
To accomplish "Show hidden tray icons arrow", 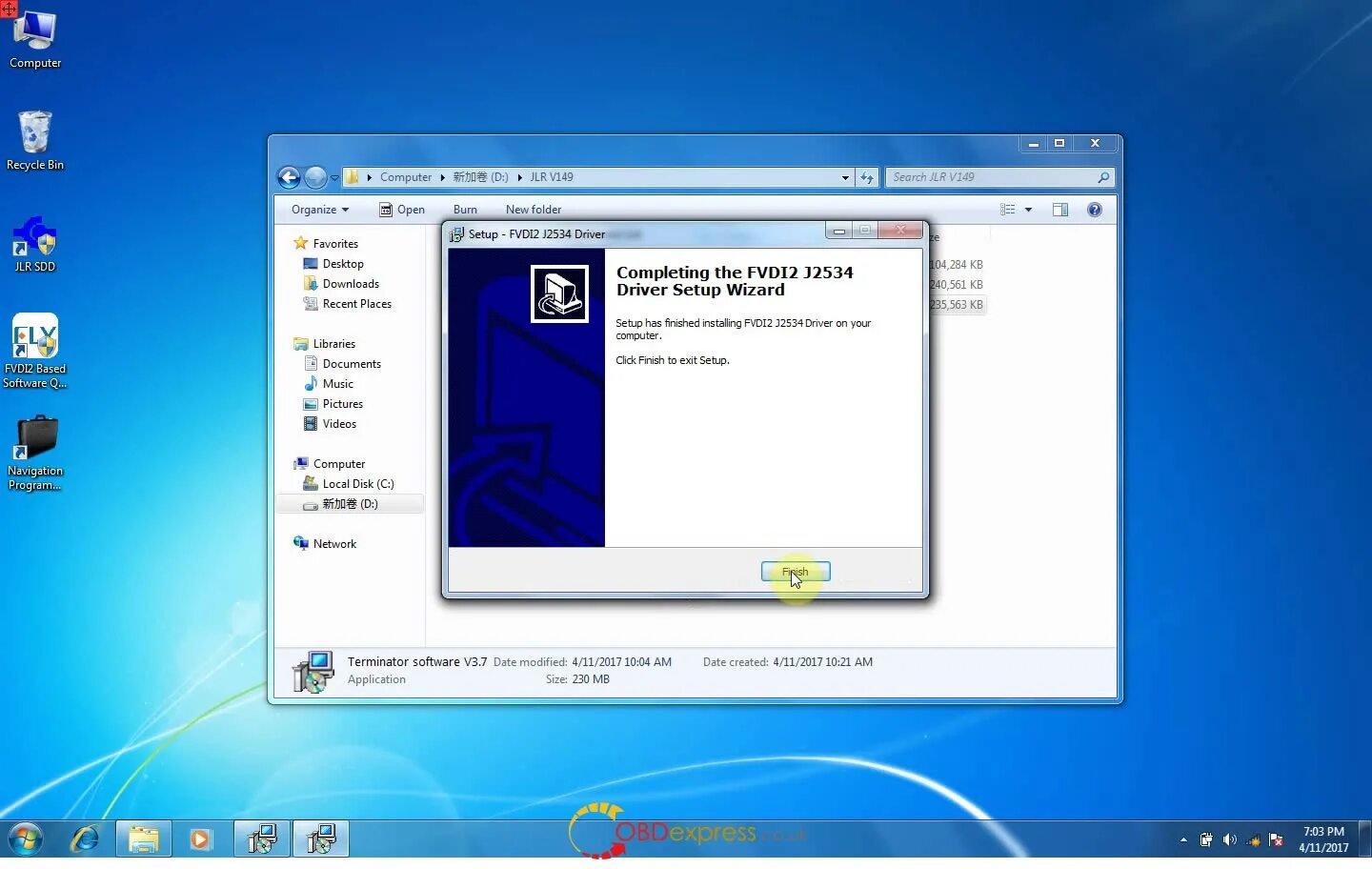I will tap(1182, 839).
